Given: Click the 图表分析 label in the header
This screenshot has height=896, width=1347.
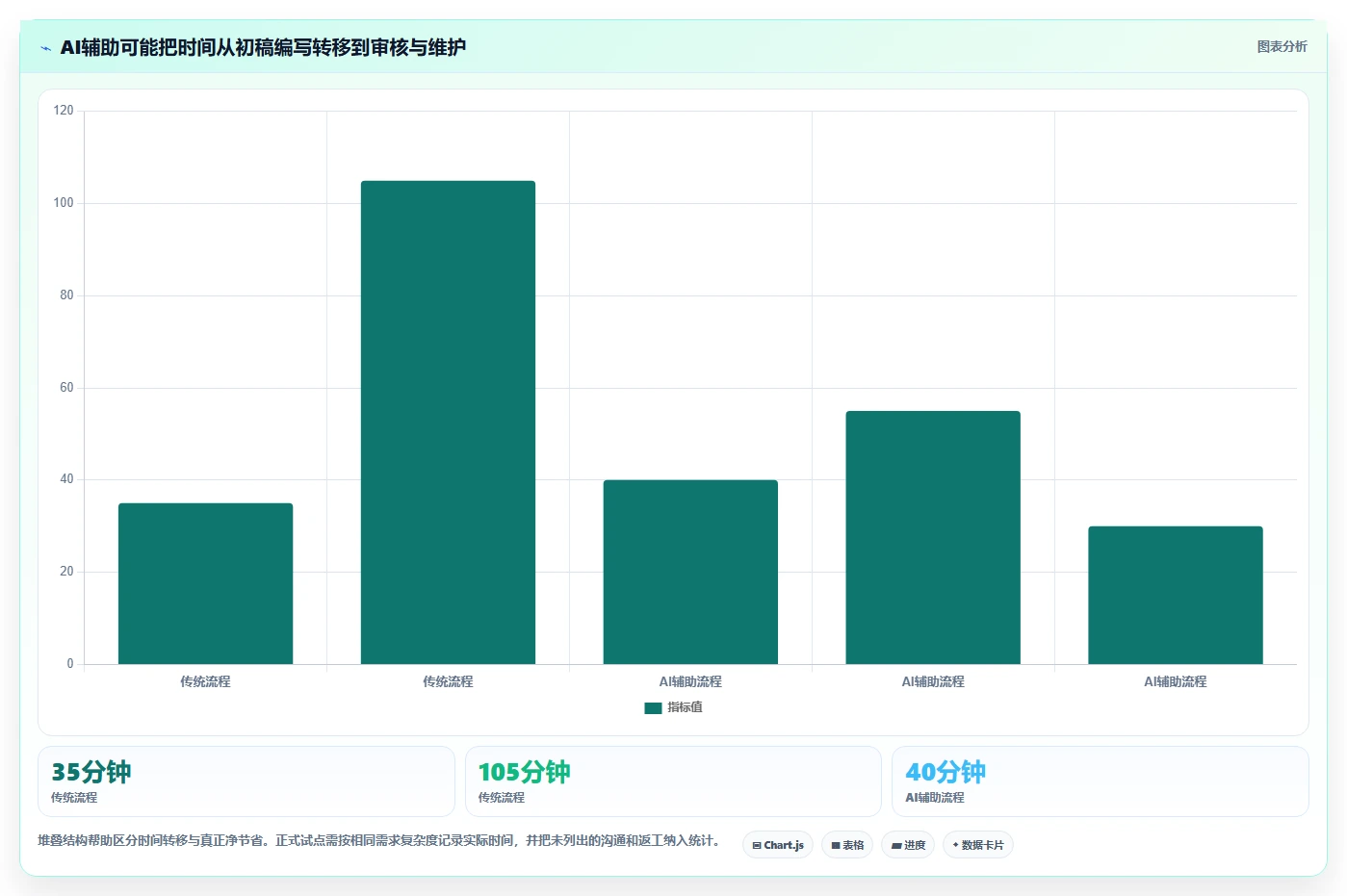Looking at the screenshot, I should point(1282,46).
